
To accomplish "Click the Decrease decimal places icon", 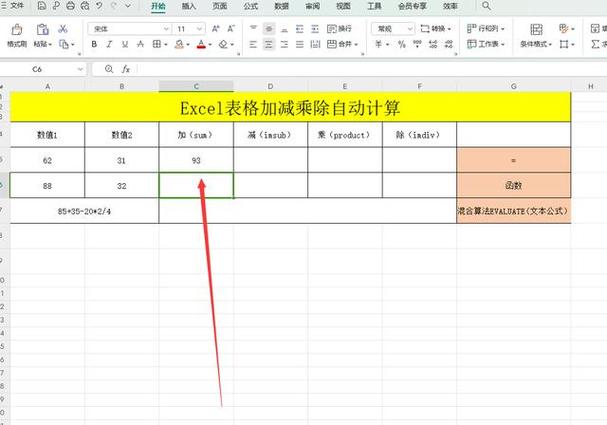I will tap(448, 44).
